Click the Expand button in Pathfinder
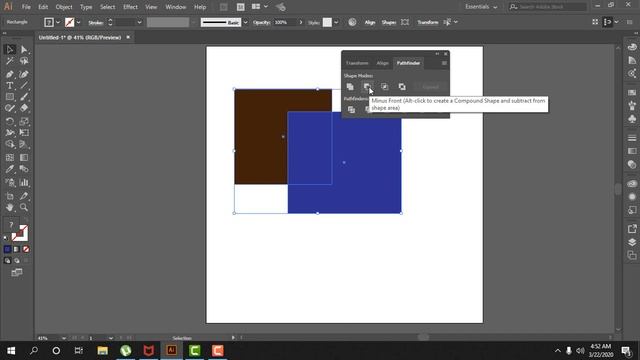This screenshot has height=360, width=640. pos(430,87)
